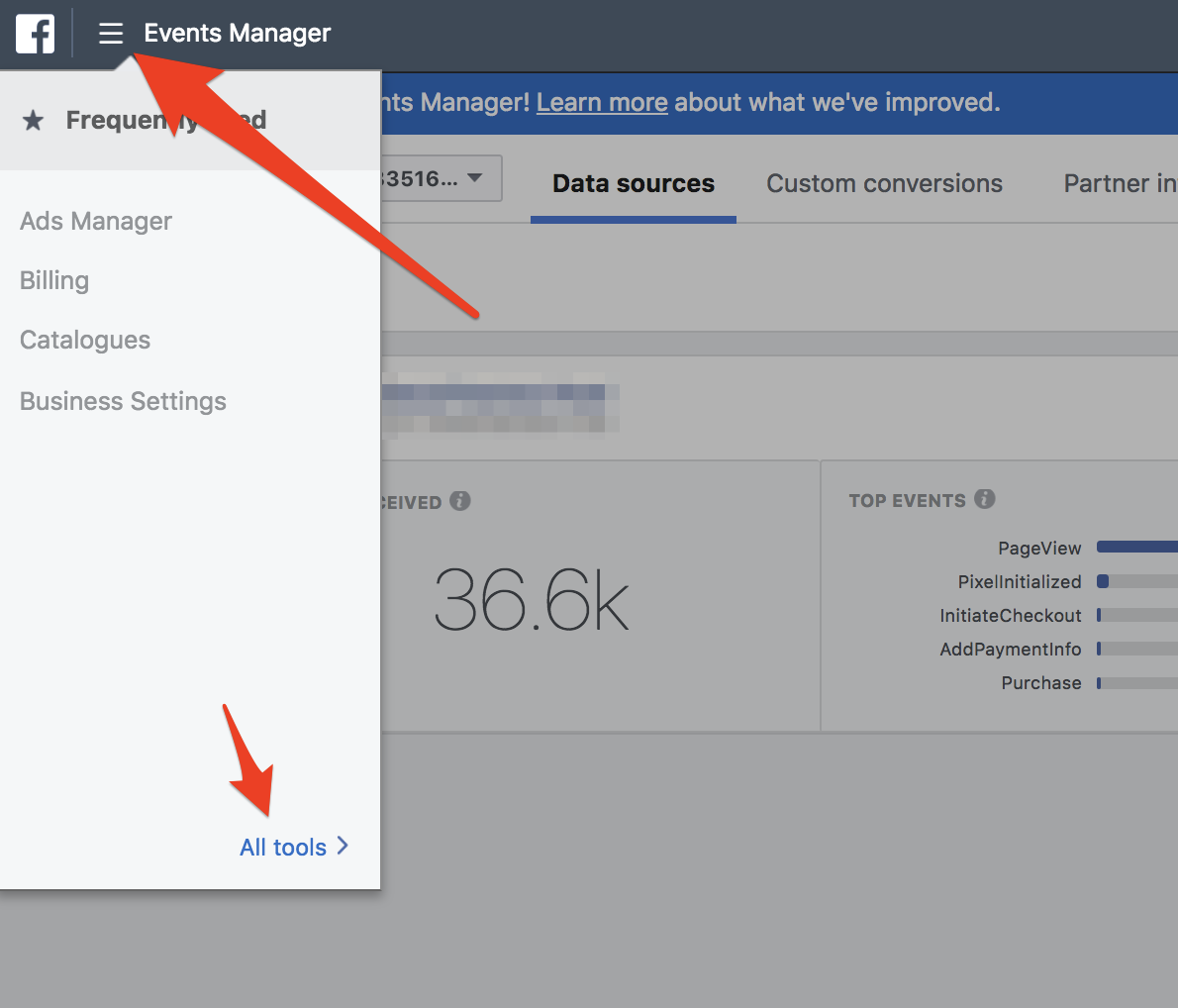1178x1008 pixels.
Task: Open the hamburger menu icon
Action: coord(111,34)
